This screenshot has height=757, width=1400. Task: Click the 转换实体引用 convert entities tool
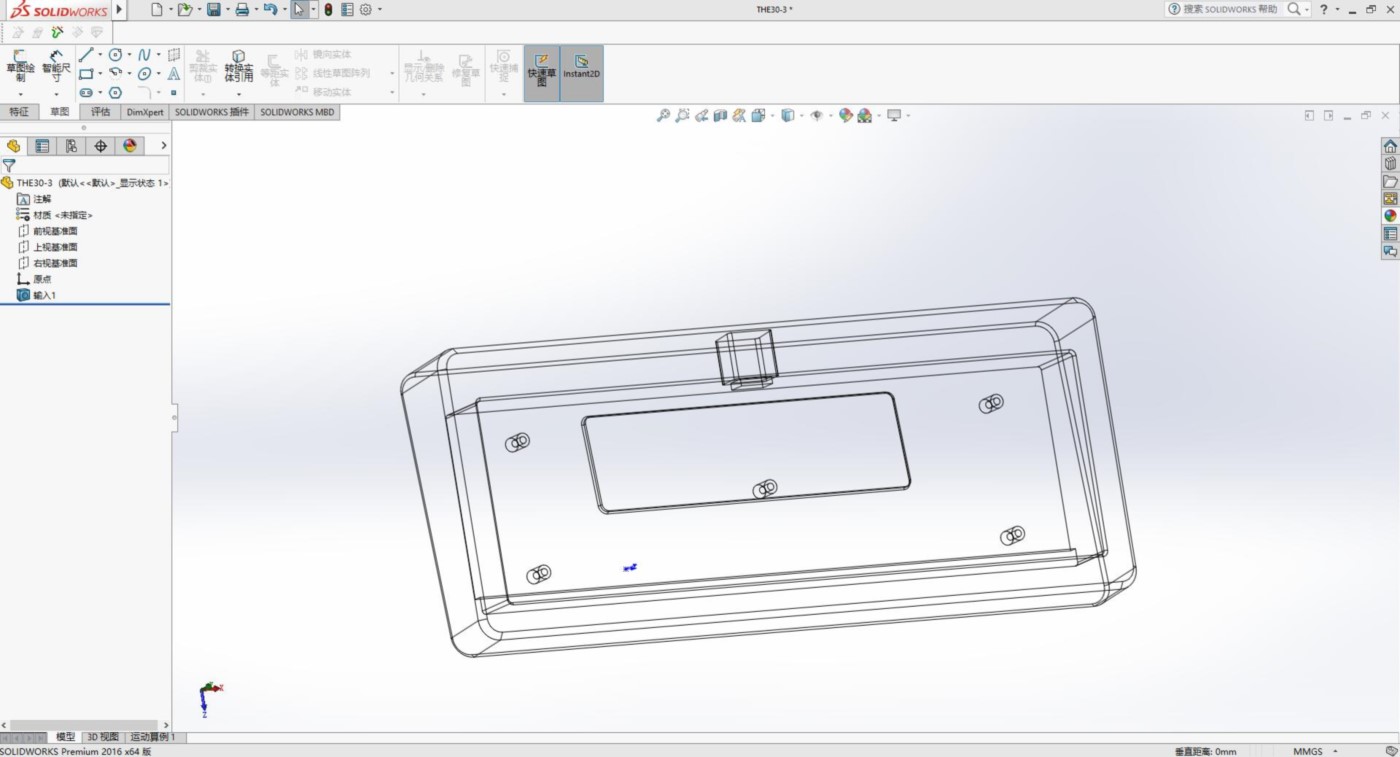pos(238,66)
